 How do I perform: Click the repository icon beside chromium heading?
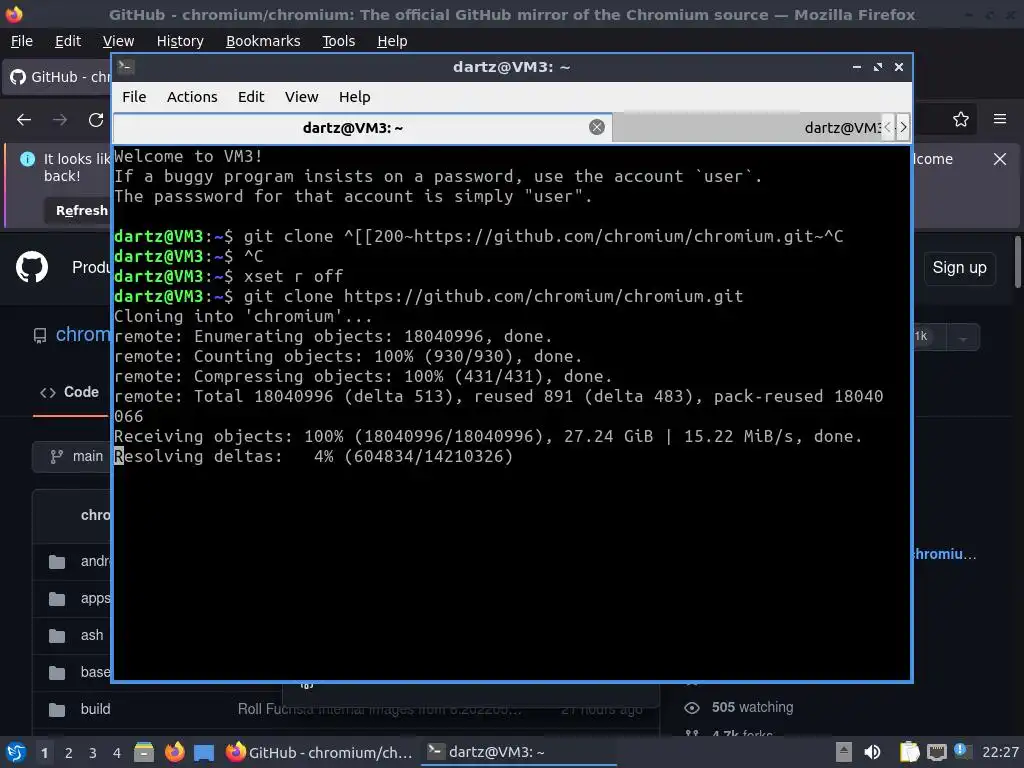tap(40, 336)
